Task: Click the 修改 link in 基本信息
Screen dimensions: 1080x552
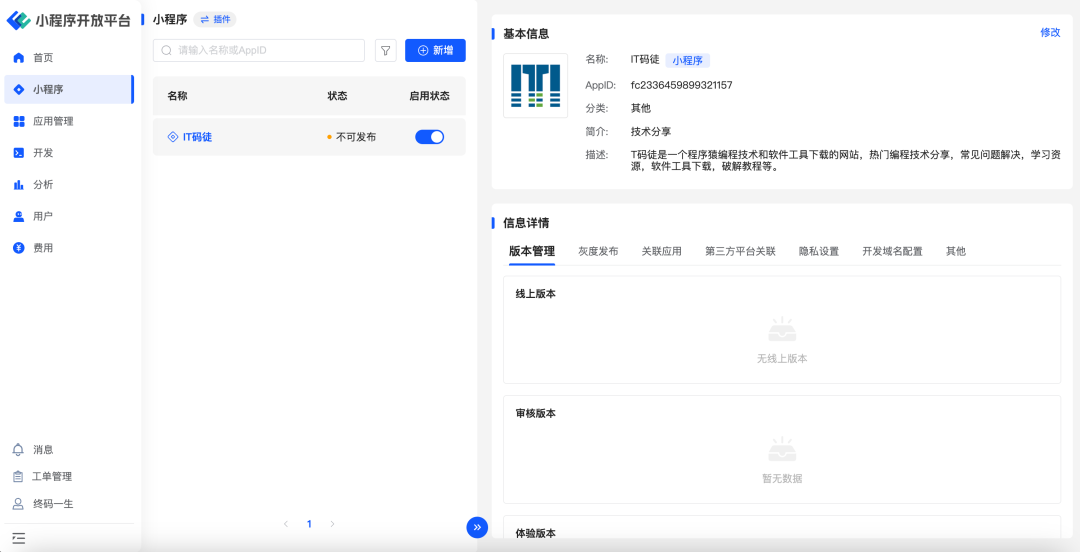Action: pos(1050,32)
